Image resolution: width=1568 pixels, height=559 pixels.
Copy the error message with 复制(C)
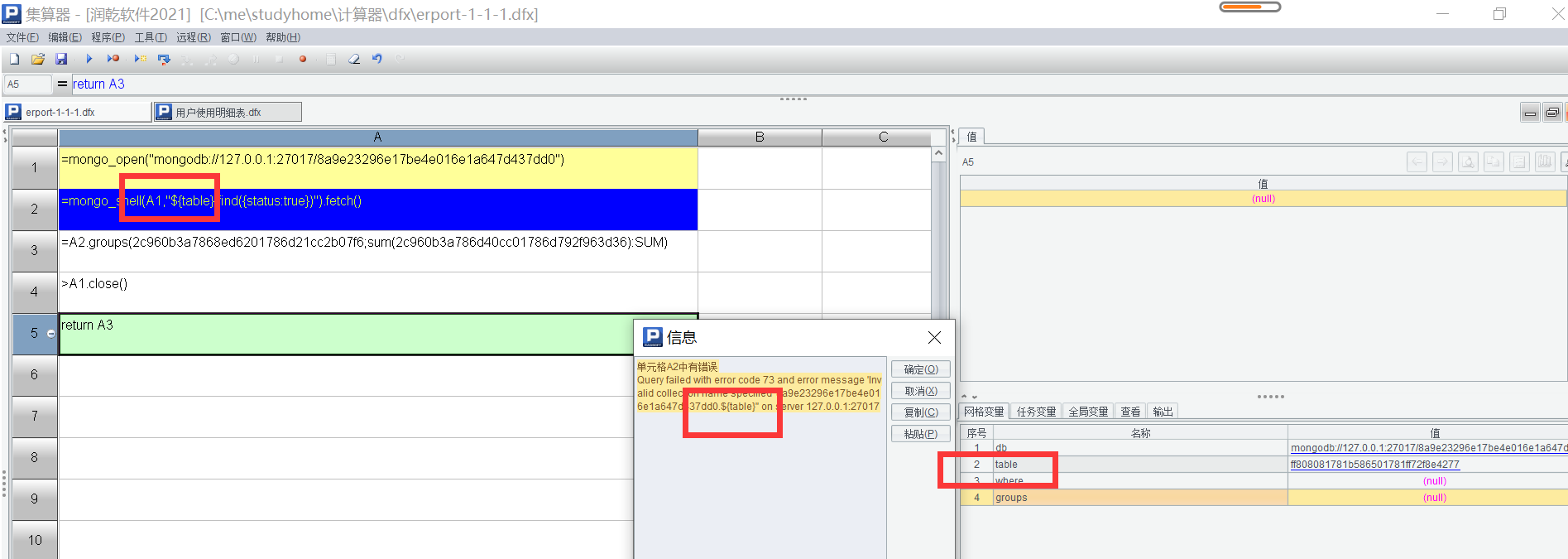[920, 412]
